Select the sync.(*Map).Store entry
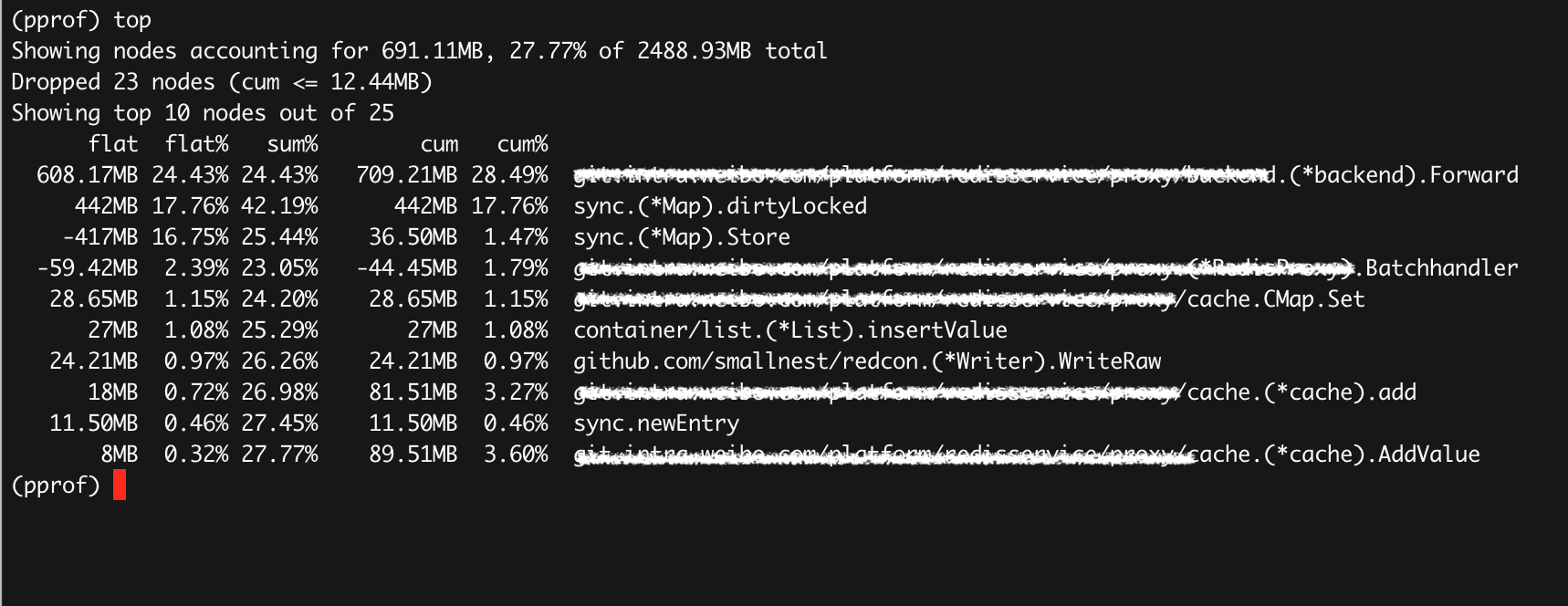The width and height of the screenshot is (1568, 606). 682,237
